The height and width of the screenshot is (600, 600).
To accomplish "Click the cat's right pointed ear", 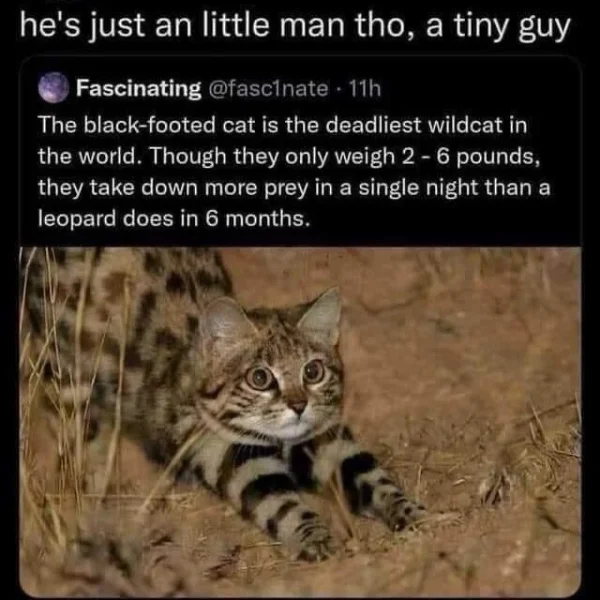I will pyautogui.click(x=321, y=316).
